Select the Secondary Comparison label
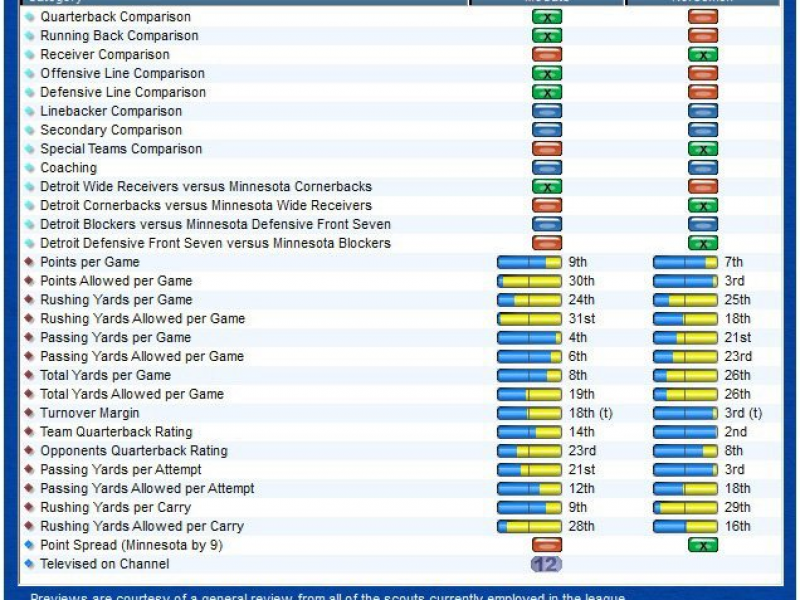The image size is (800, 600). coord(111,130)
